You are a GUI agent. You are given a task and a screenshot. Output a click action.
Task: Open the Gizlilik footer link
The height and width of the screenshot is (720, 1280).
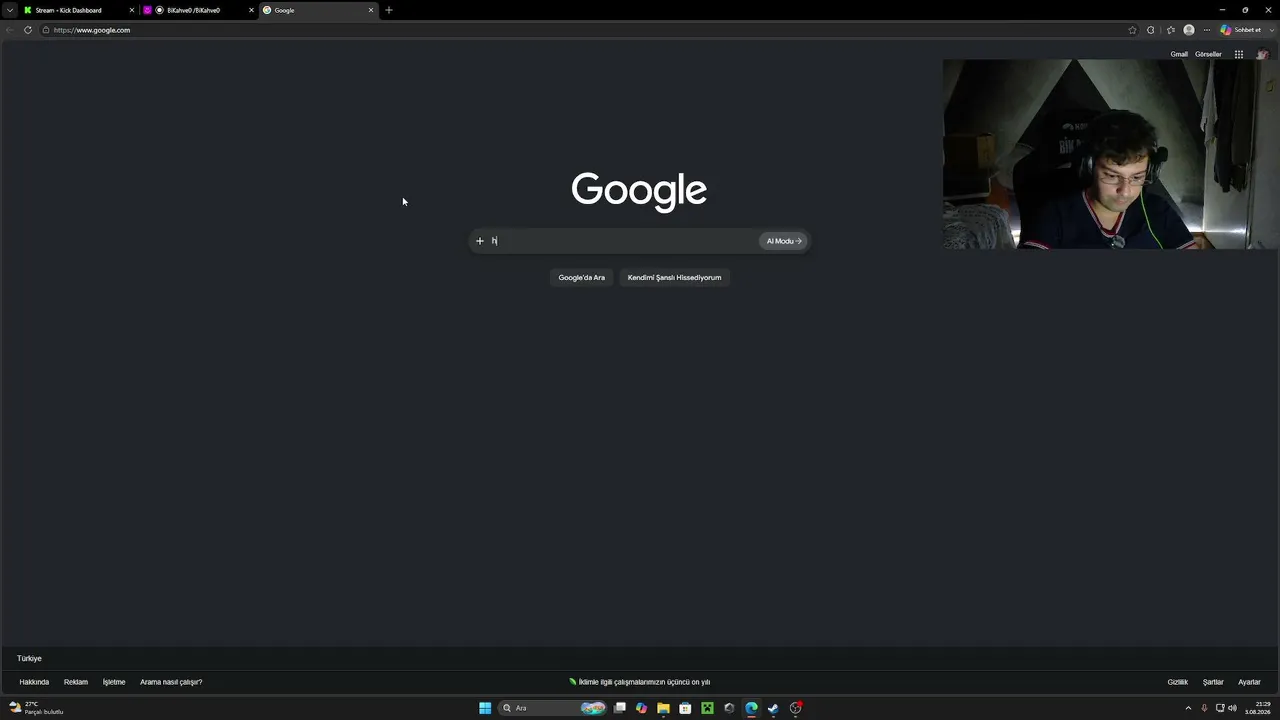tap(1178, 682)
